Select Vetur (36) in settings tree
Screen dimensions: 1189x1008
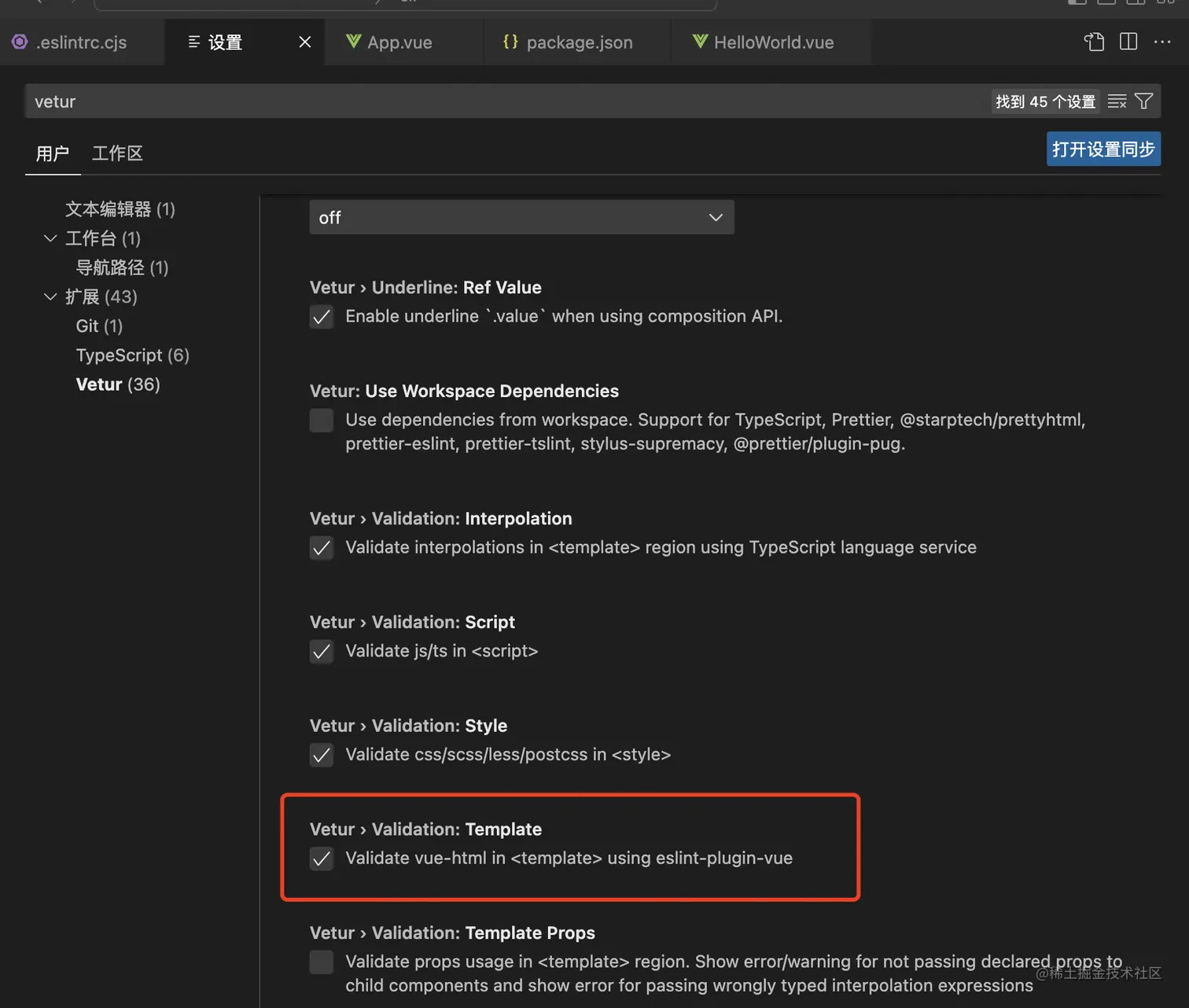point(118,384)
